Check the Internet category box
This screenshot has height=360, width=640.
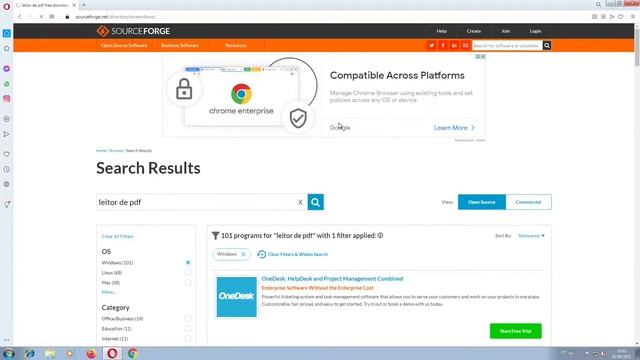pos(188,338)
